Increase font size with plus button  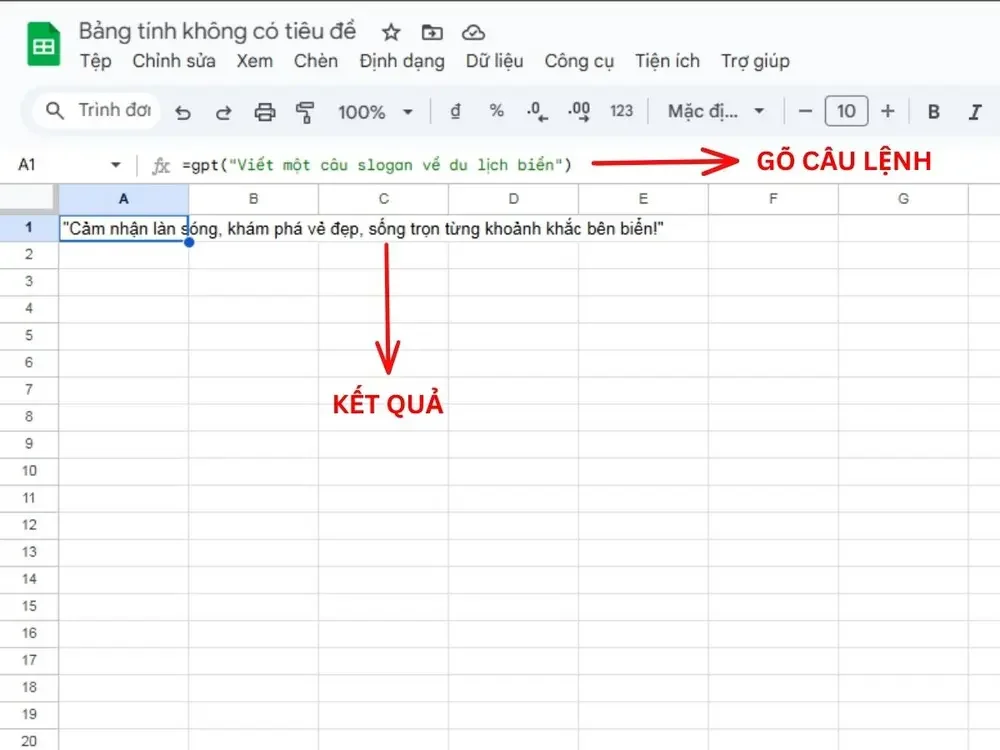pyautogui.click(x=888, y=112)
